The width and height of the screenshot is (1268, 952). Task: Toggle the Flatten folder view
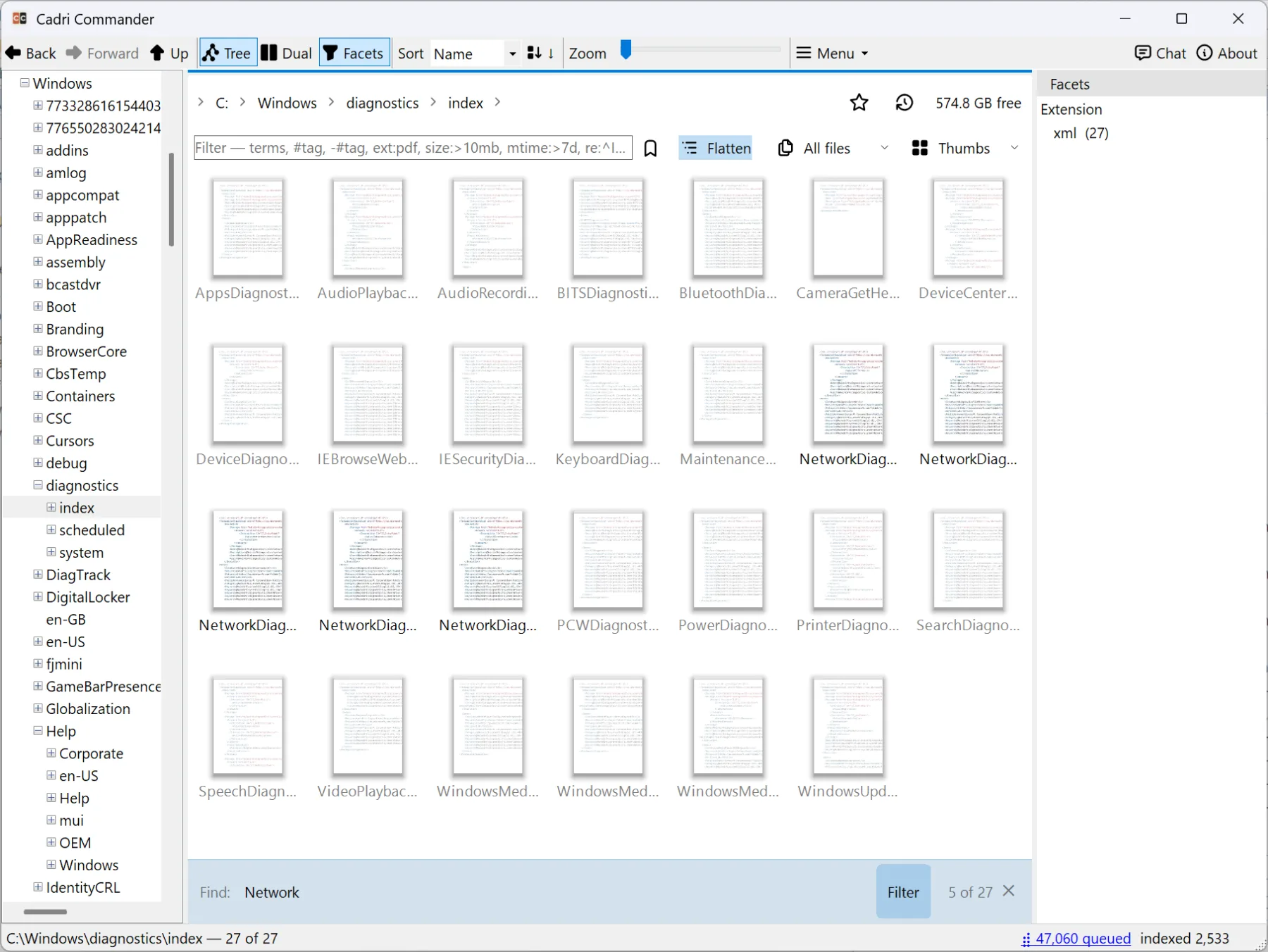[716, 149]
